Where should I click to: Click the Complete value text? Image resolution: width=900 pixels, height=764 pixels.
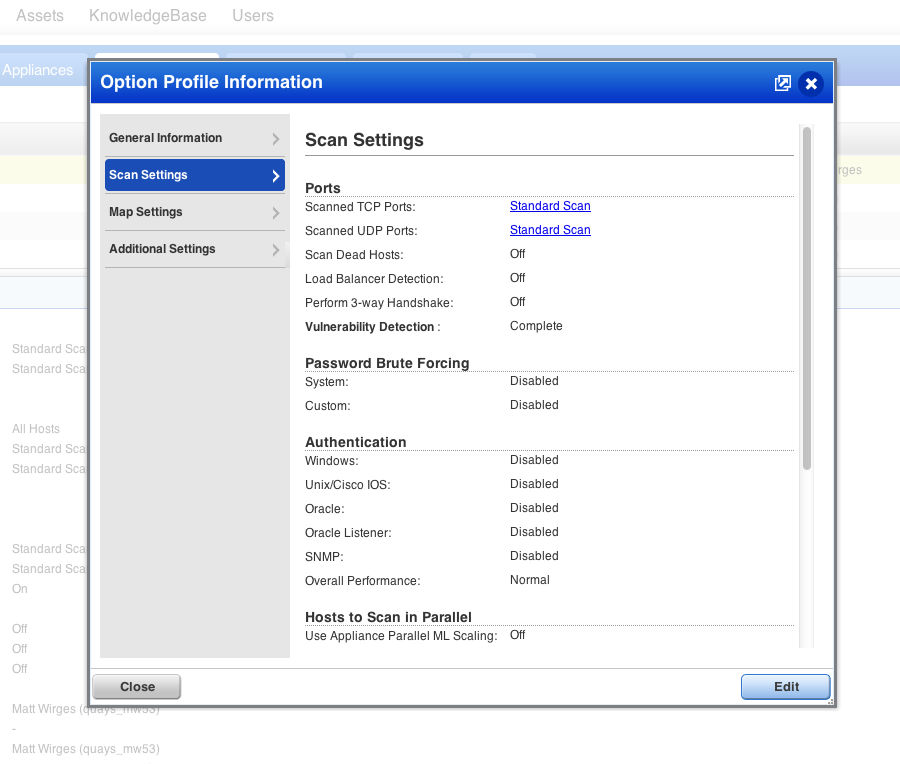pos(536,326)
